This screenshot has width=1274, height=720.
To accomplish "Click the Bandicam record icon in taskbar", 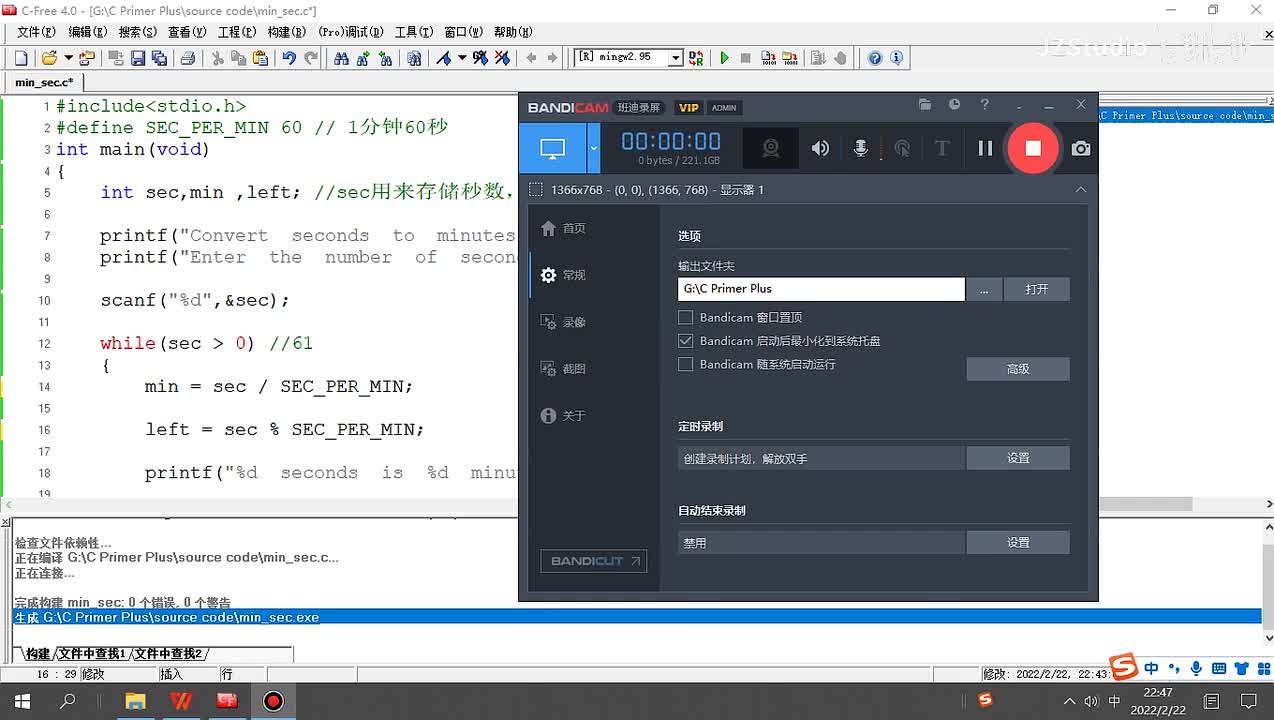I will [273, 701].
